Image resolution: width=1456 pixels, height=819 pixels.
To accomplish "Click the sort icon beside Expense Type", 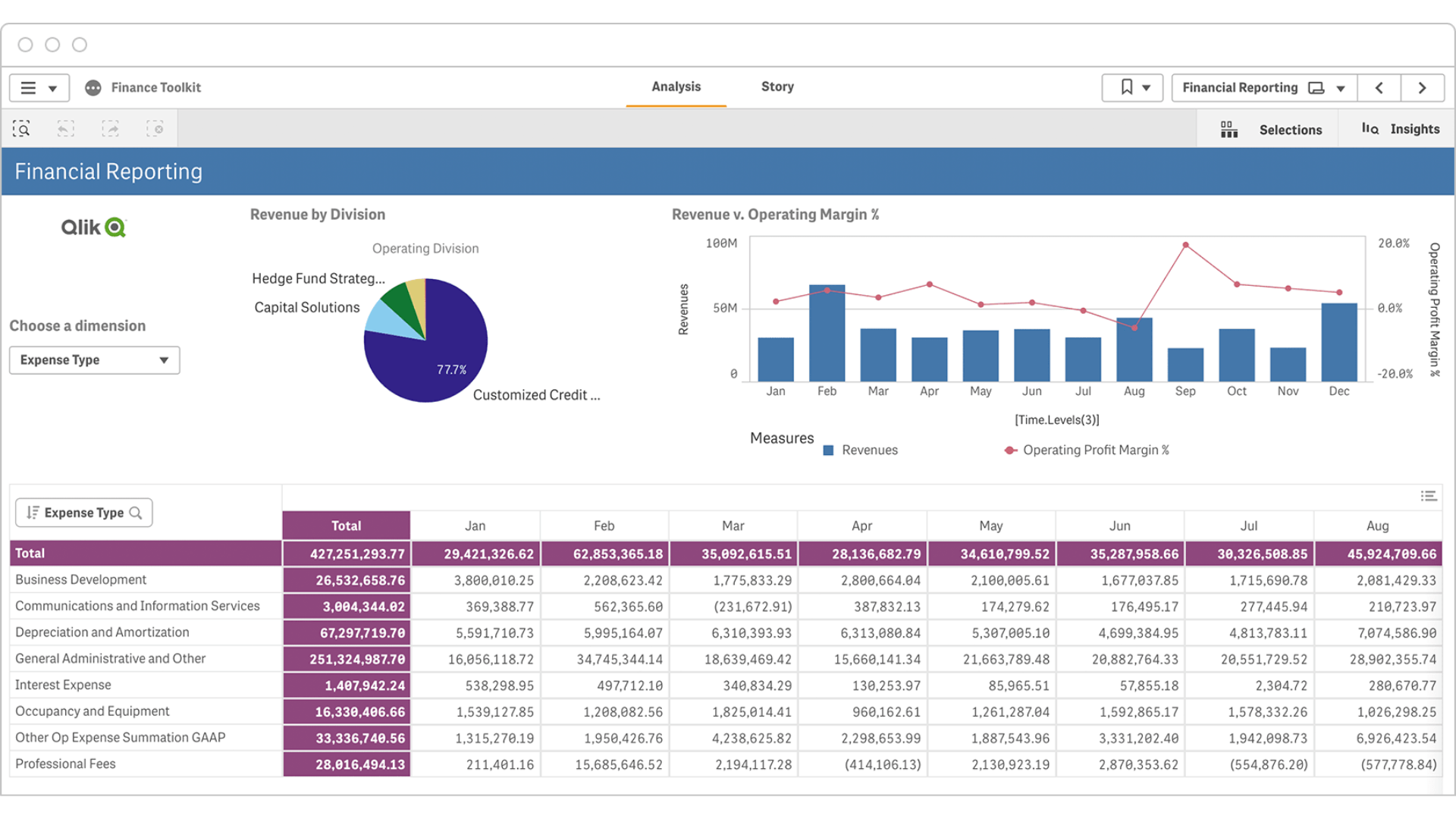I will click(x=33, y=512).
